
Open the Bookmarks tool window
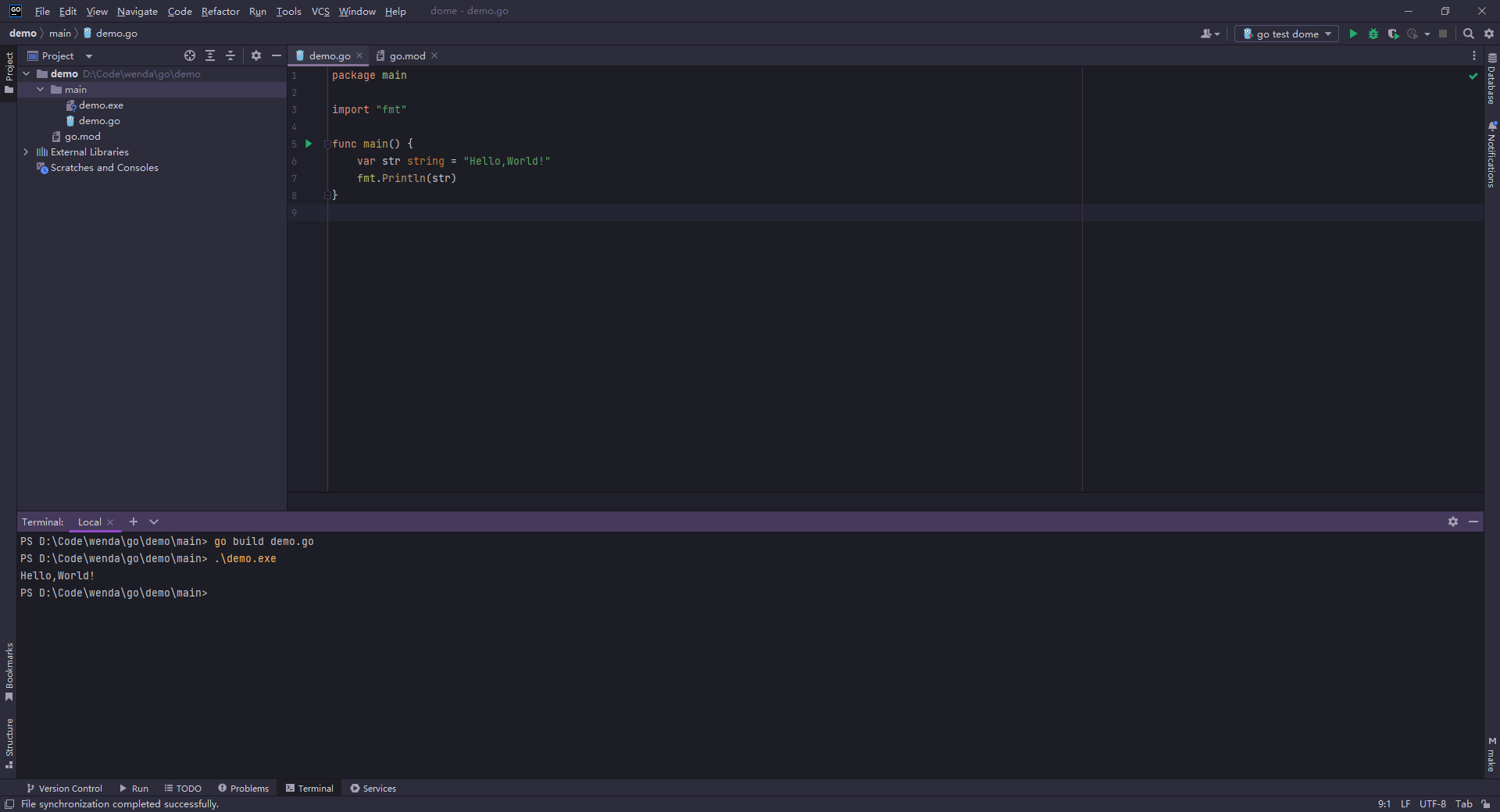coord(9,671)
